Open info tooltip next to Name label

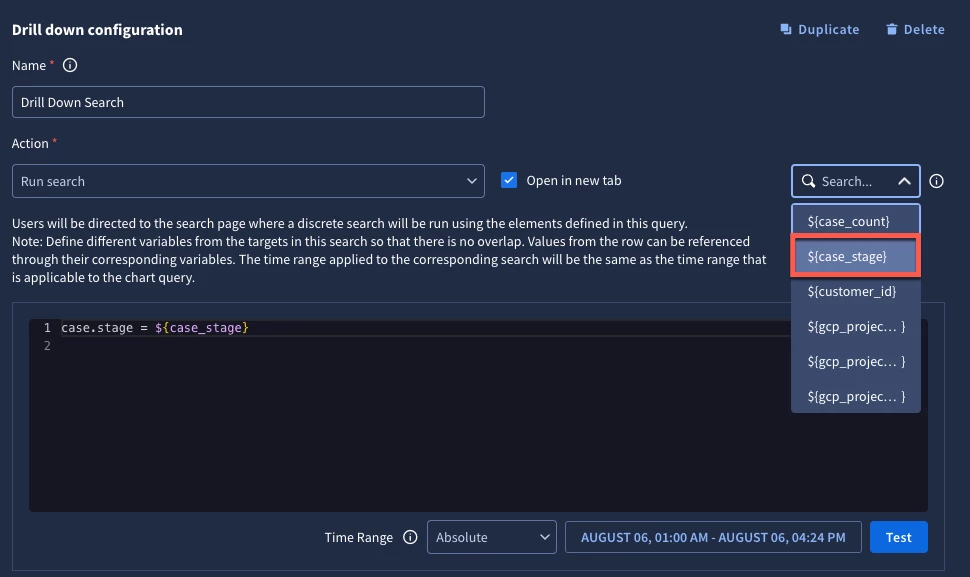pos(70,65)
